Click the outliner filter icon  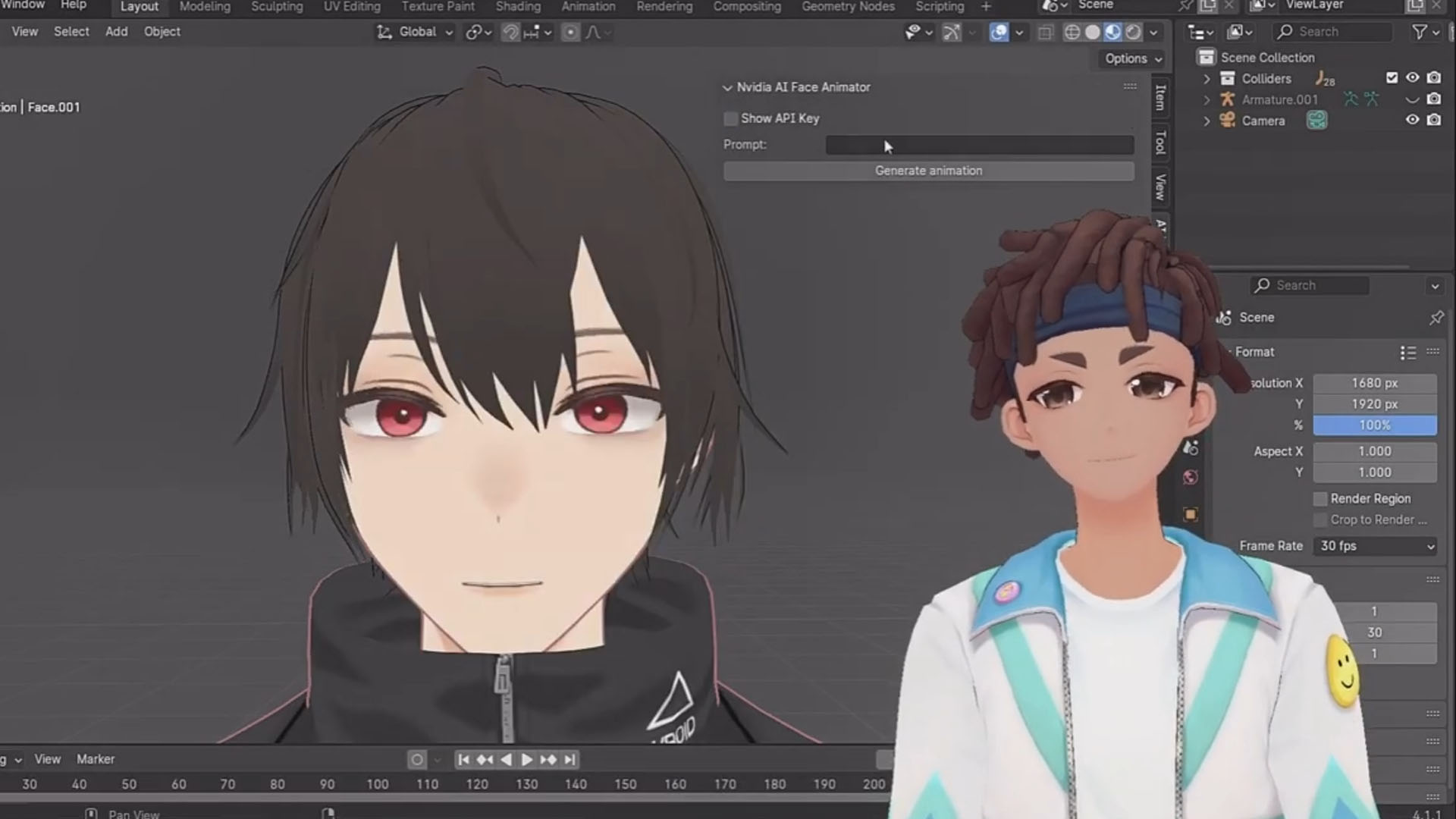1420,32
